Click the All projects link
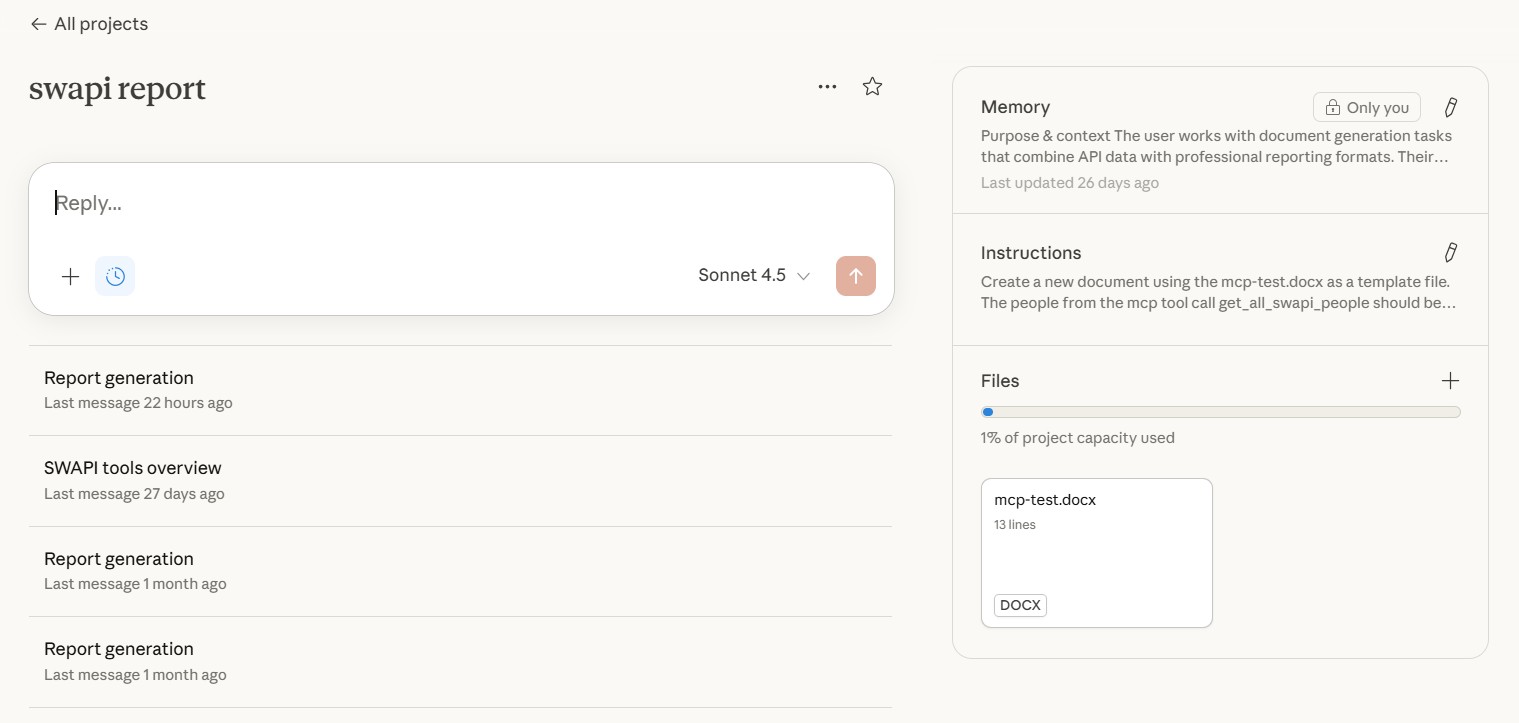This screenshot has width=1519, height=723. tap(101, 24)
